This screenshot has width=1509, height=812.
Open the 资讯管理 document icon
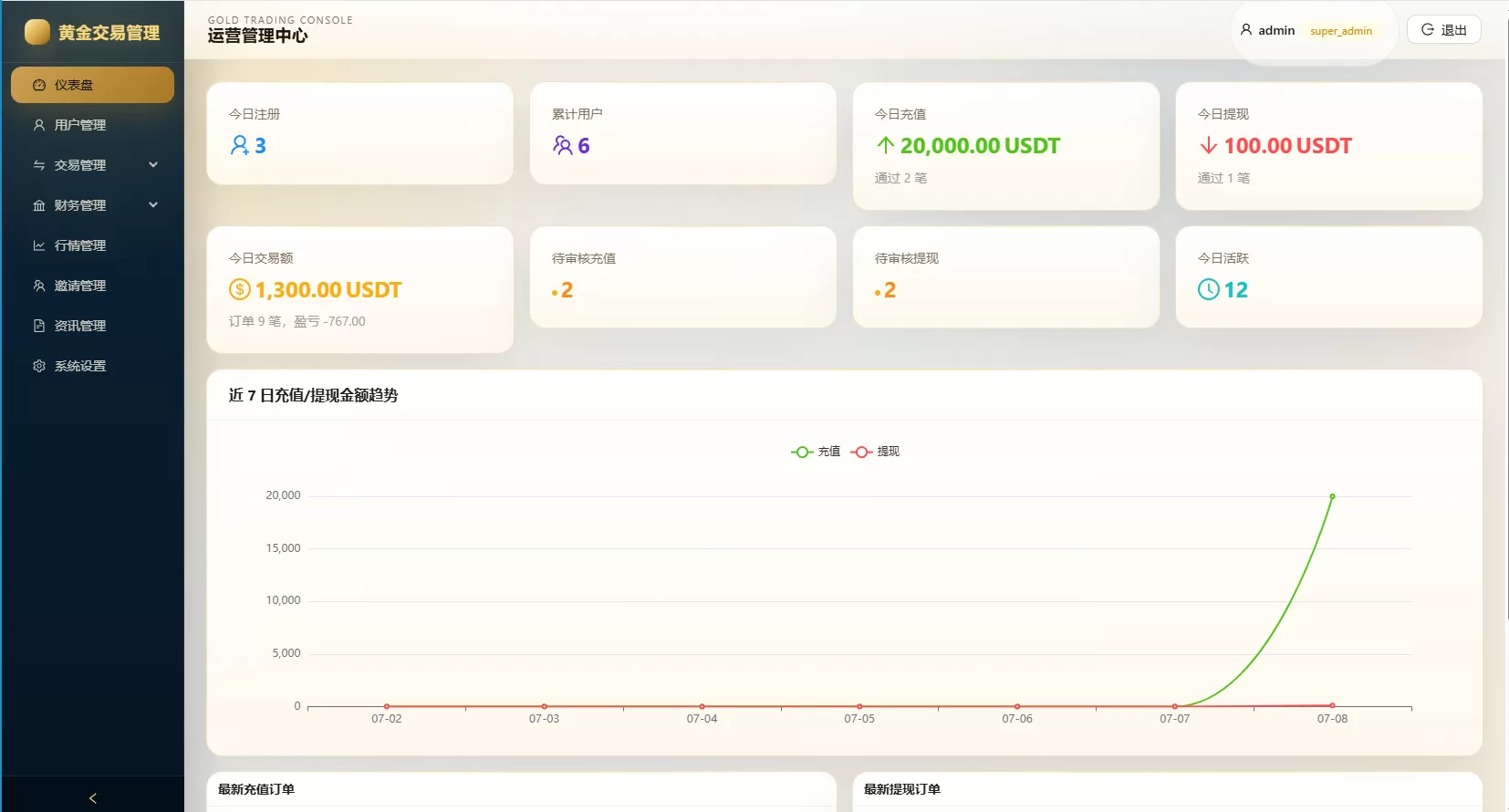click(x=39, y=326)
